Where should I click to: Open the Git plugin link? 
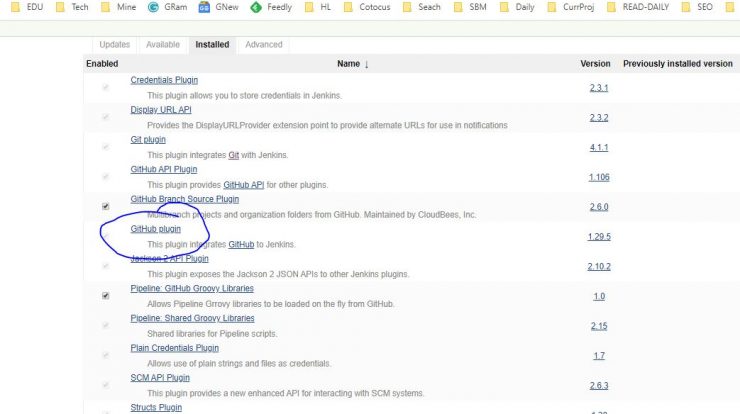[148, 140]
